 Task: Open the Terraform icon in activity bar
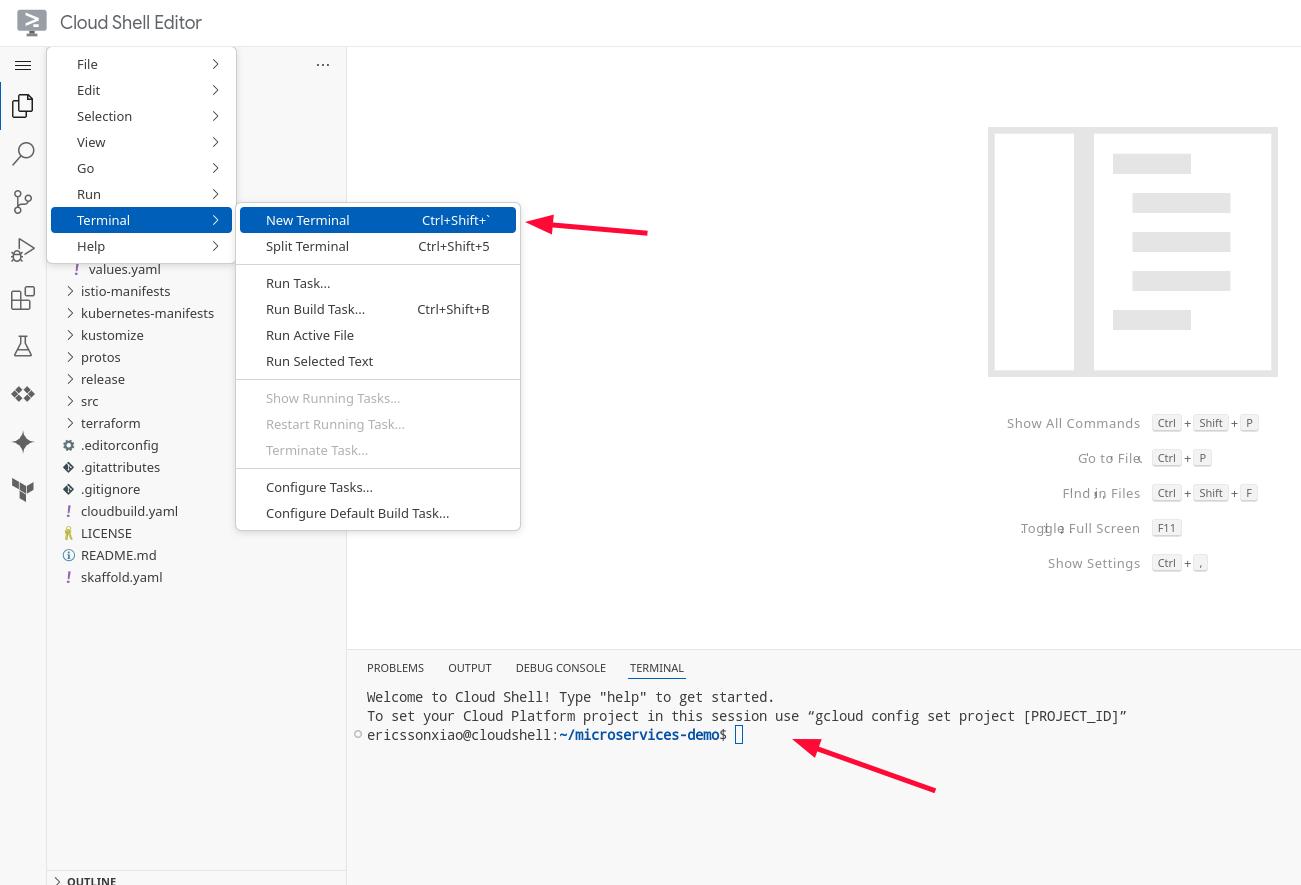(22, 489)
